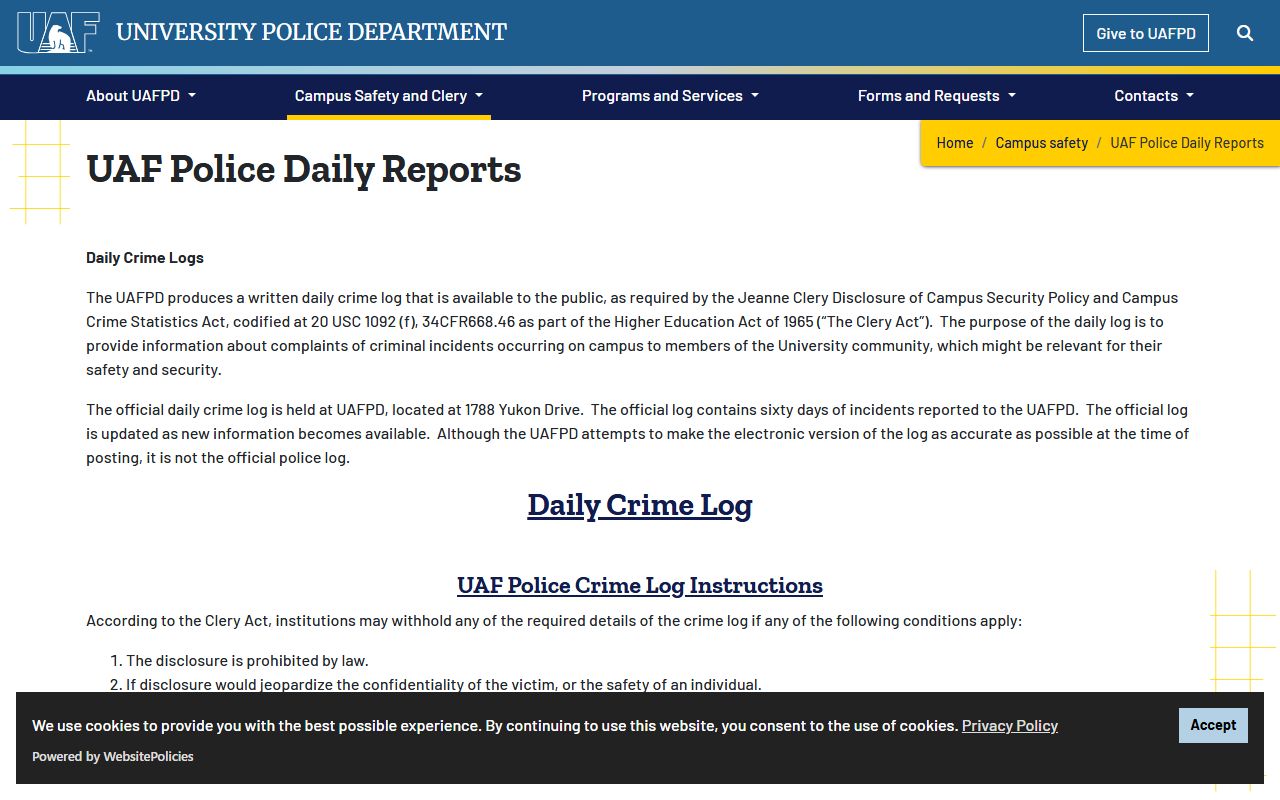Expand the Programs and Services menu
This screenshot has height=800, width=1280.
click(670, 96)
